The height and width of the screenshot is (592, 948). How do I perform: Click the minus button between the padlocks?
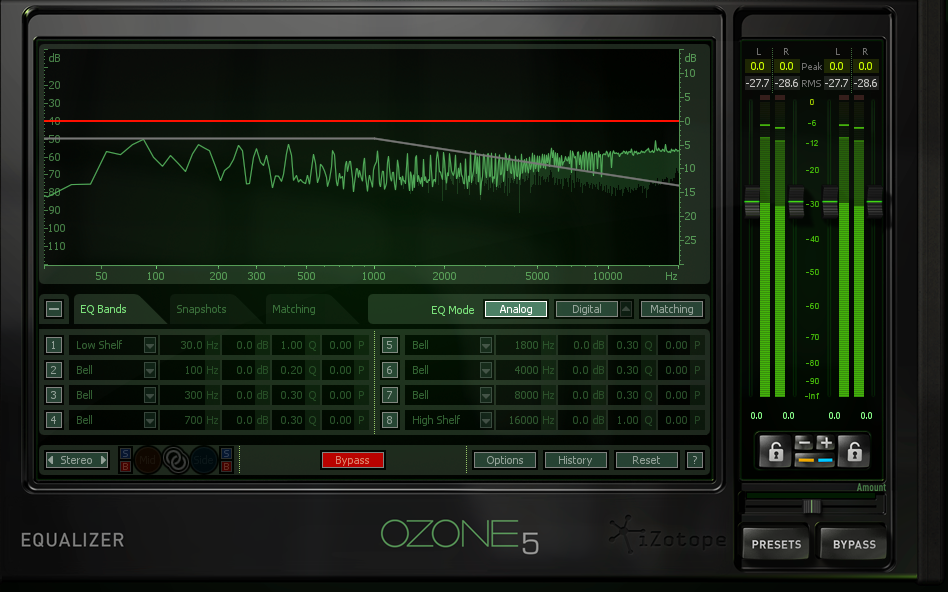pyautogui.click(x=804, y=443)
